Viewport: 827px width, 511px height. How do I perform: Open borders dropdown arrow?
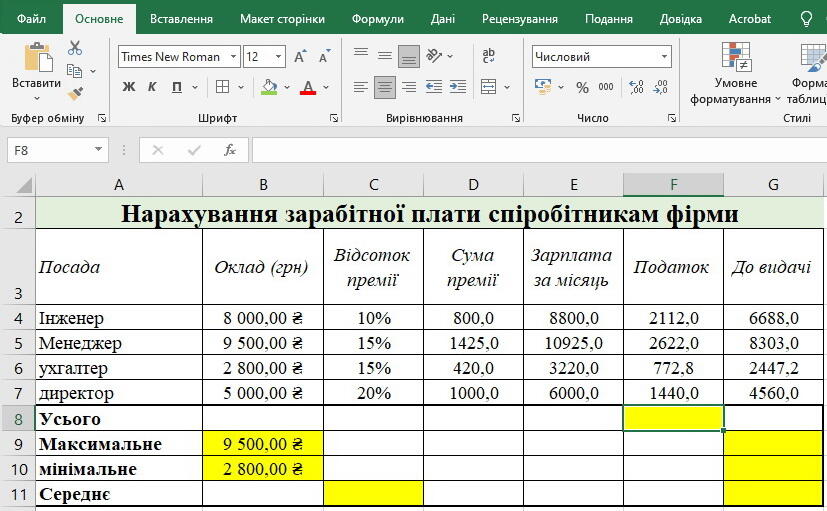tap(241, 88)
